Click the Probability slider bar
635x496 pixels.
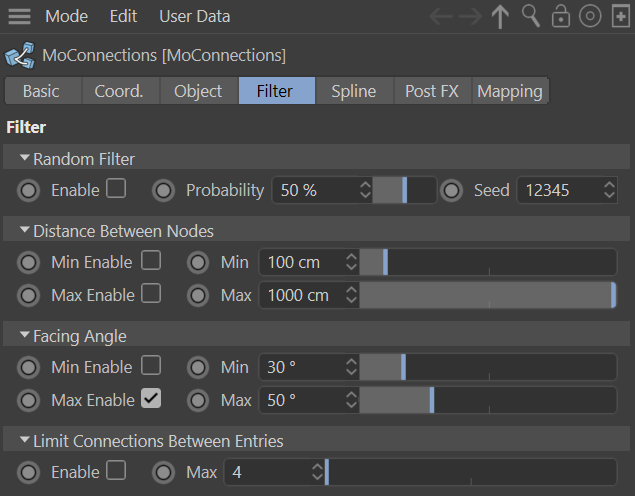404,190
